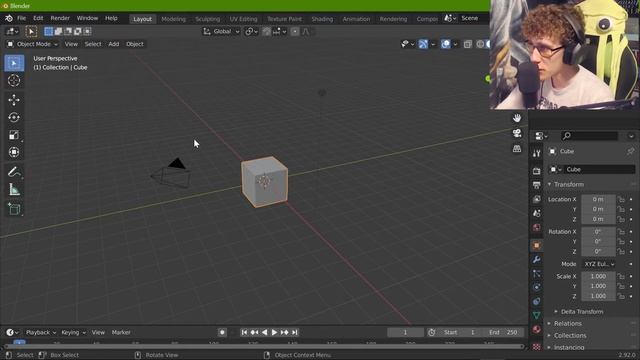Open Global transform orientation dropdown

(221, 31)
